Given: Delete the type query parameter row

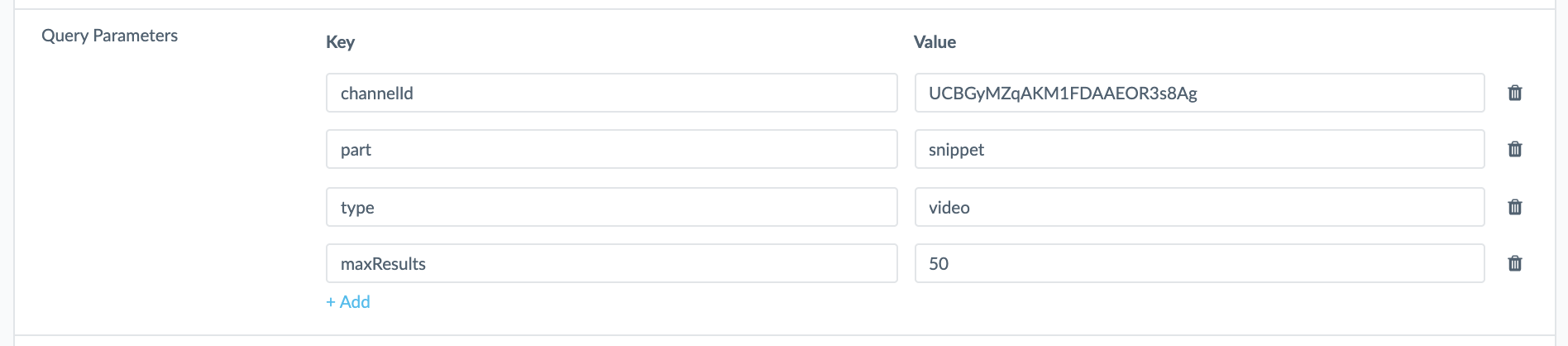Looking at the screenshot, I should click(x=1515, y=207).
